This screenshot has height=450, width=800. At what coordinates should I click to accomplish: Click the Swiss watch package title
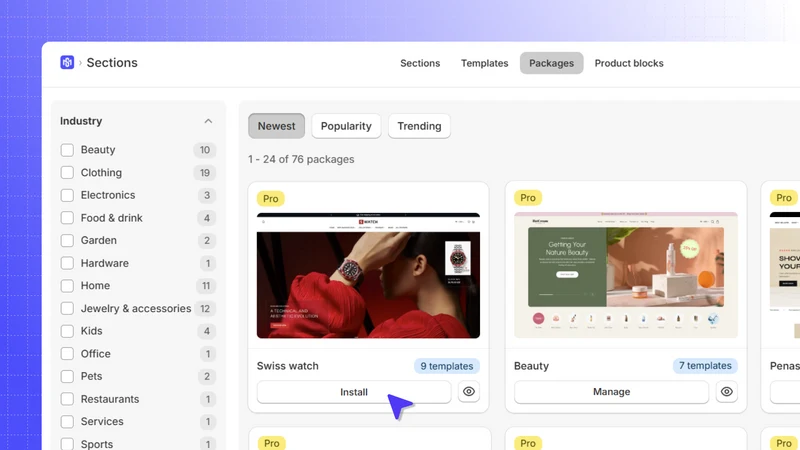(x=288, y=366)
